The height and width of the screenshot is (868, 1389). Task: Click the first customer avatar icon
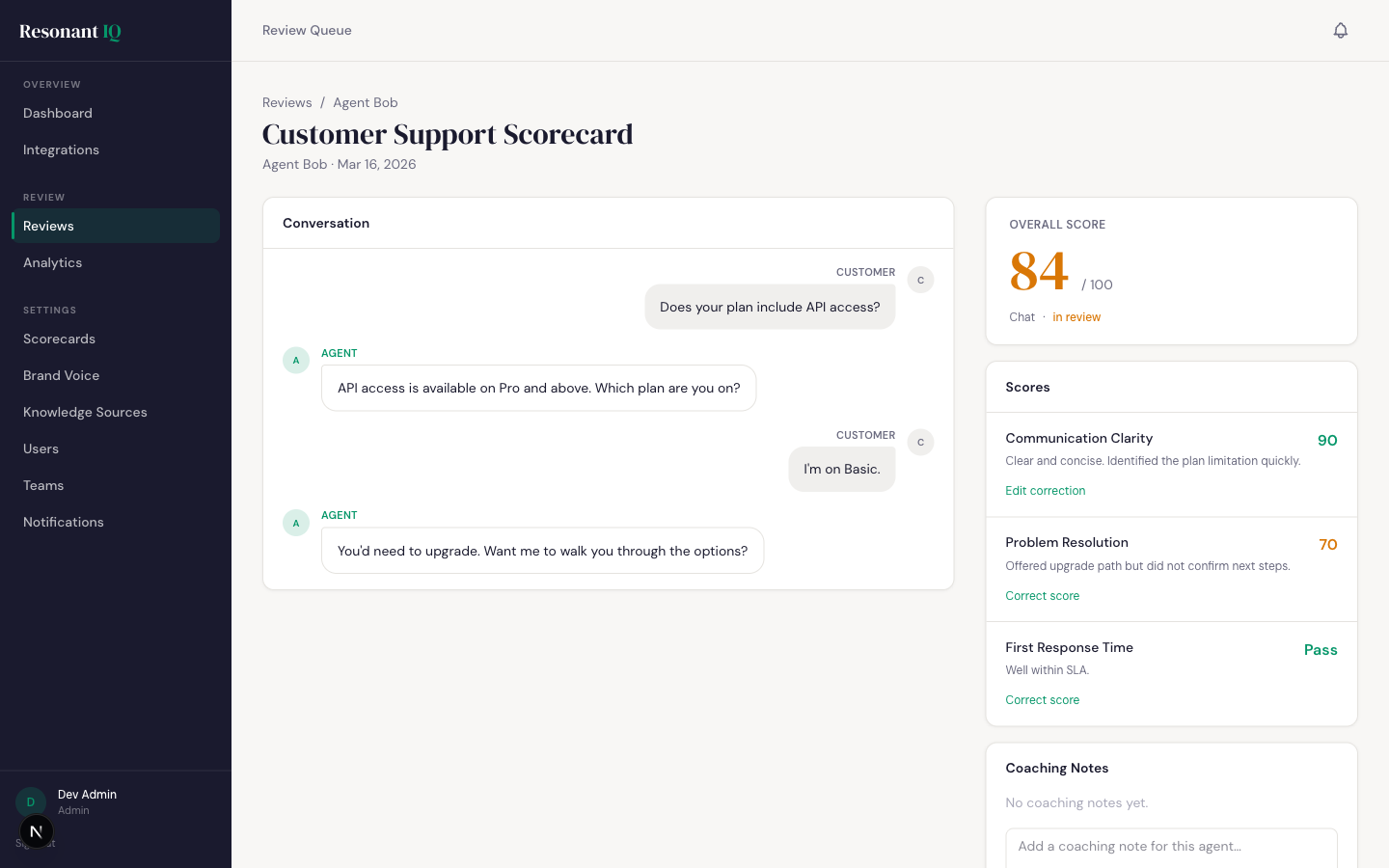click(920, 280)
